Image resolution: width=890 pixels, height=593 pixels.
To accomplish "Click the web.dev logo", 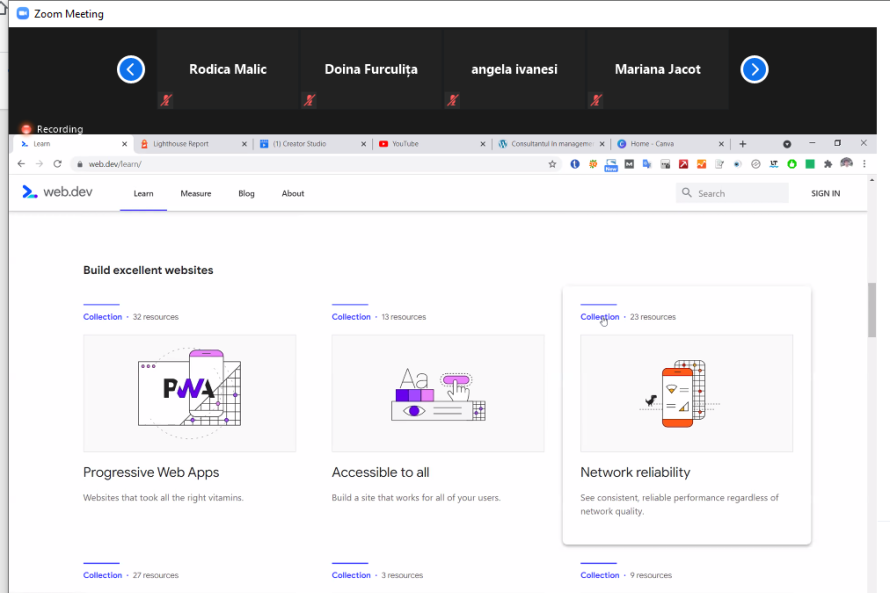I will (58, 193).
